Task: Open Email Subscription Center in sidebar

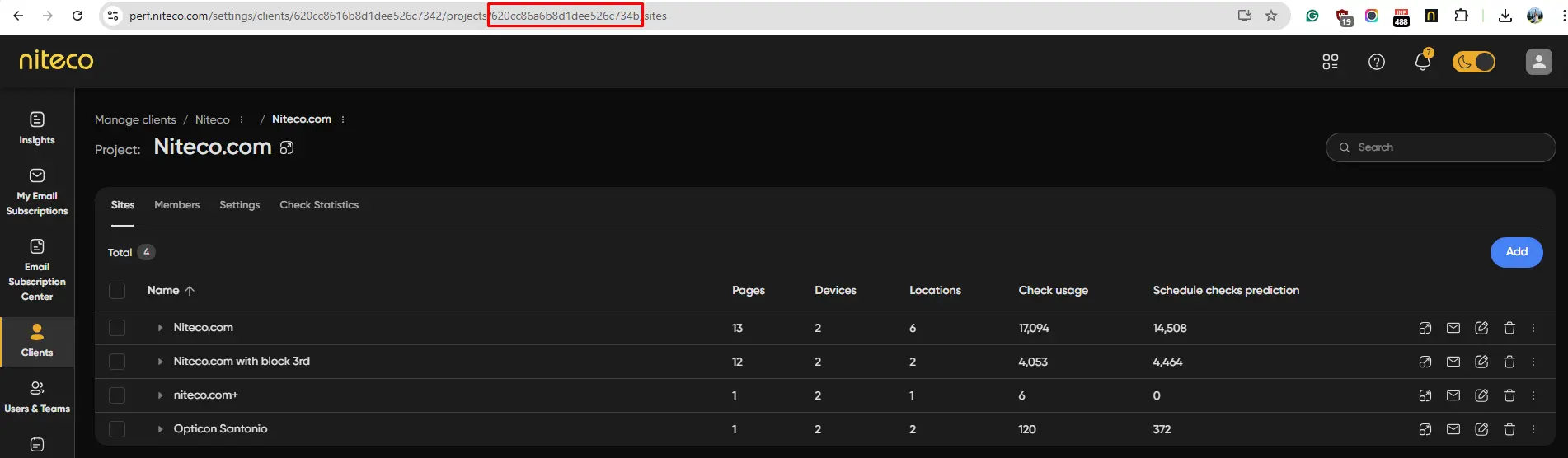Action: [37, 270]
